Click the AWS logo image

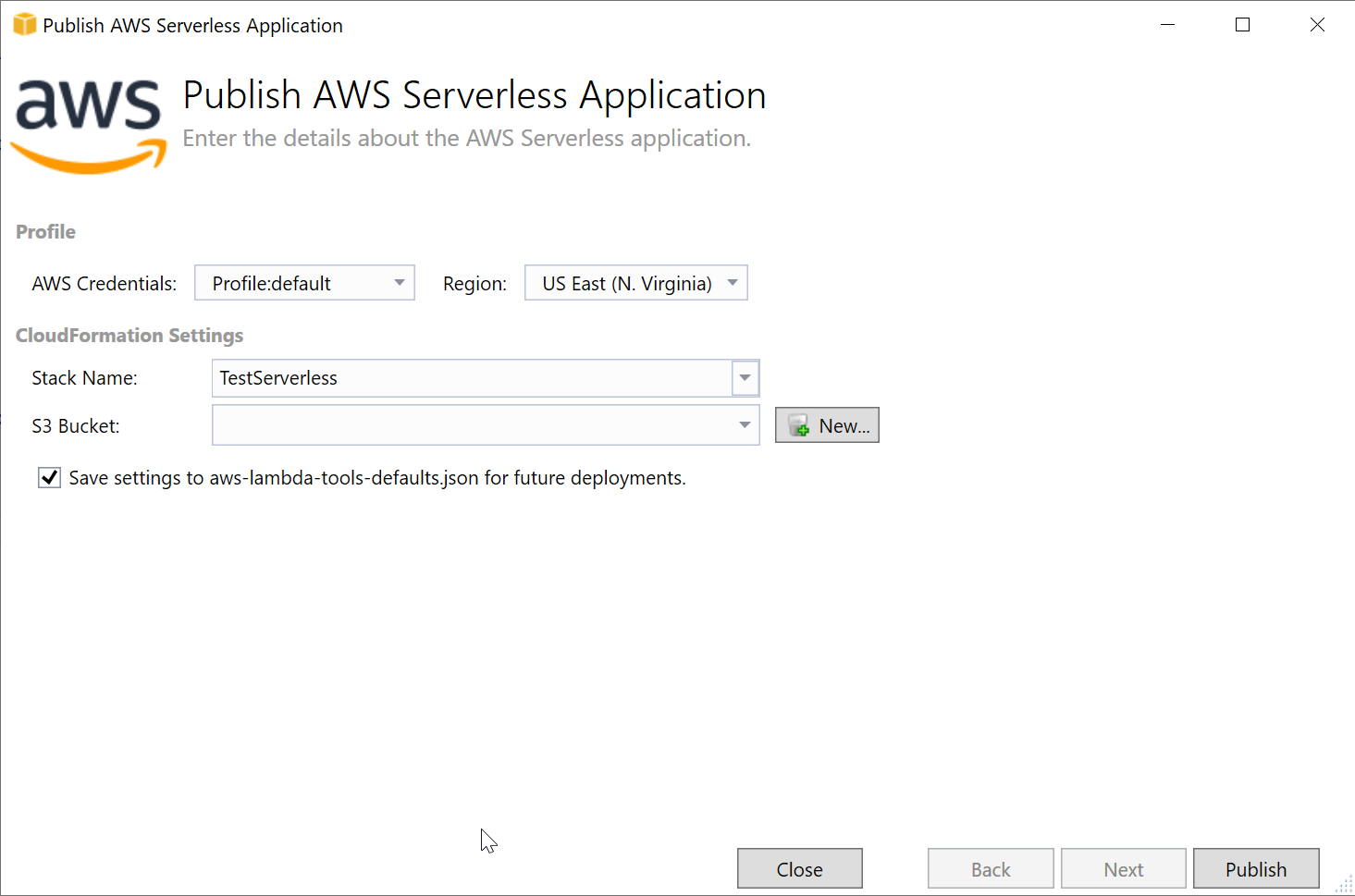(x=89, y=126)
